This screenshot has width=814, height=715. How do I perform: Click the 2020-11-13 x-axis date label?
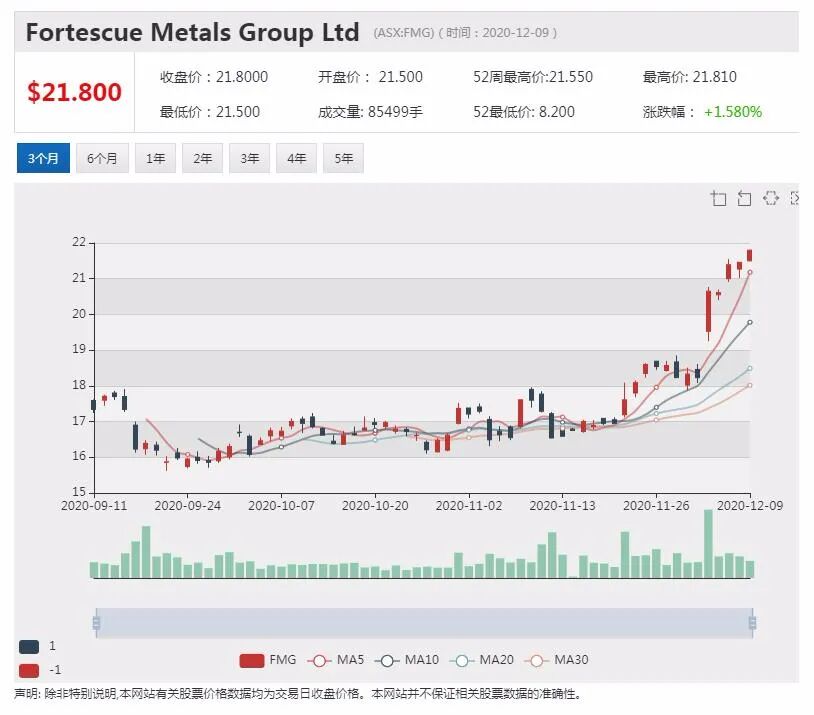[x=562, y=506]
